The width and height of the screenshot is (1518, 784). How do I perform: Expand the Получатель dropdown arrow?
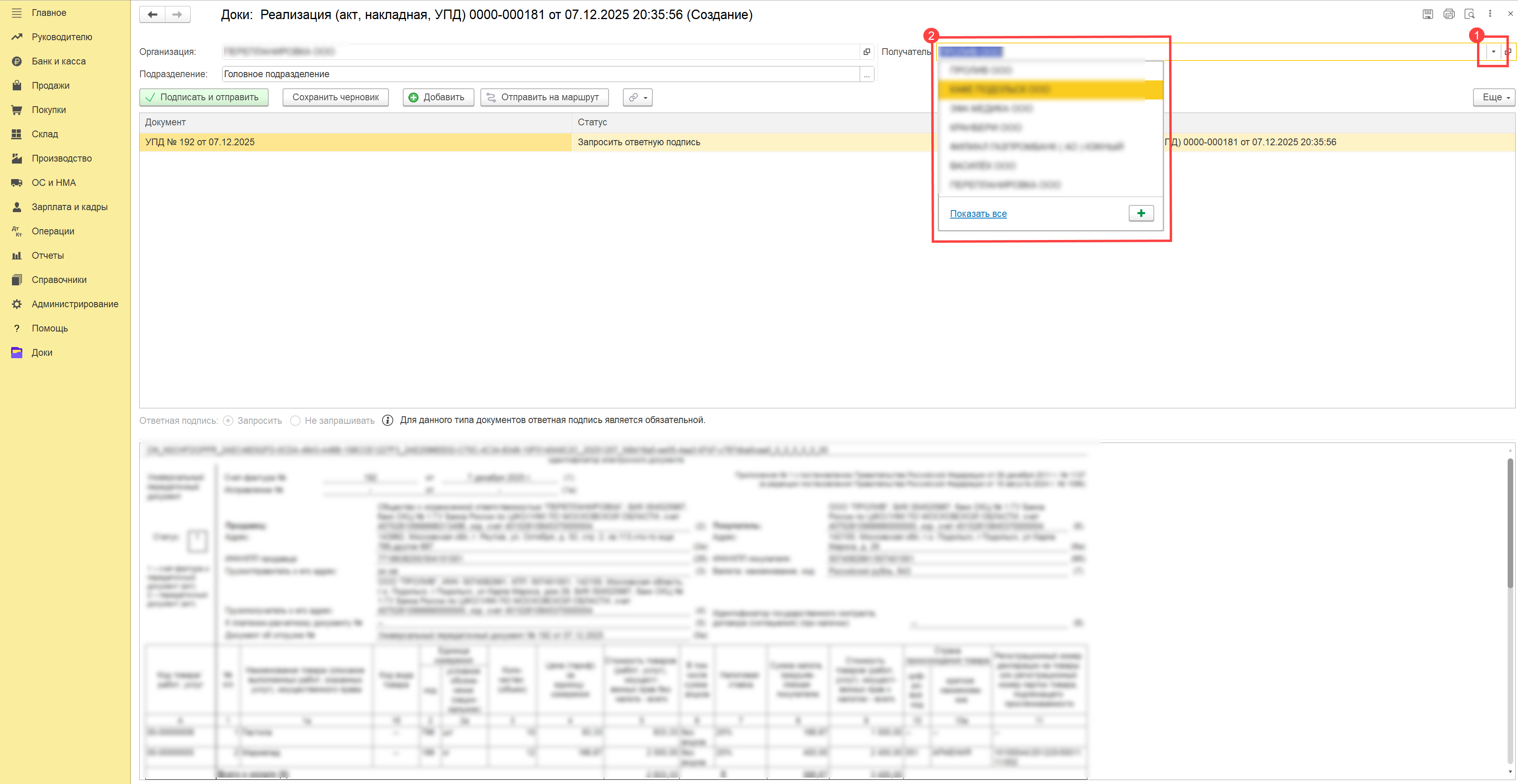1493,52
